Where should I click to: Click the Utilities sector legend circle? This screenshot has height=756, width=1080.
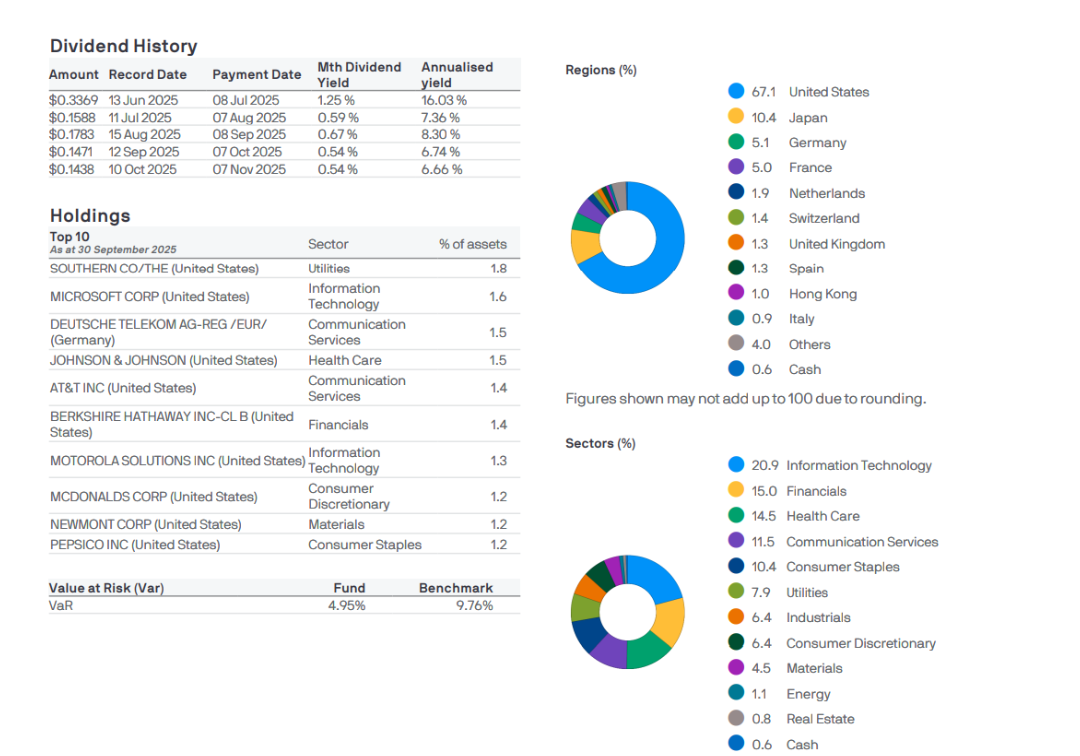click(x=737, y=592)
